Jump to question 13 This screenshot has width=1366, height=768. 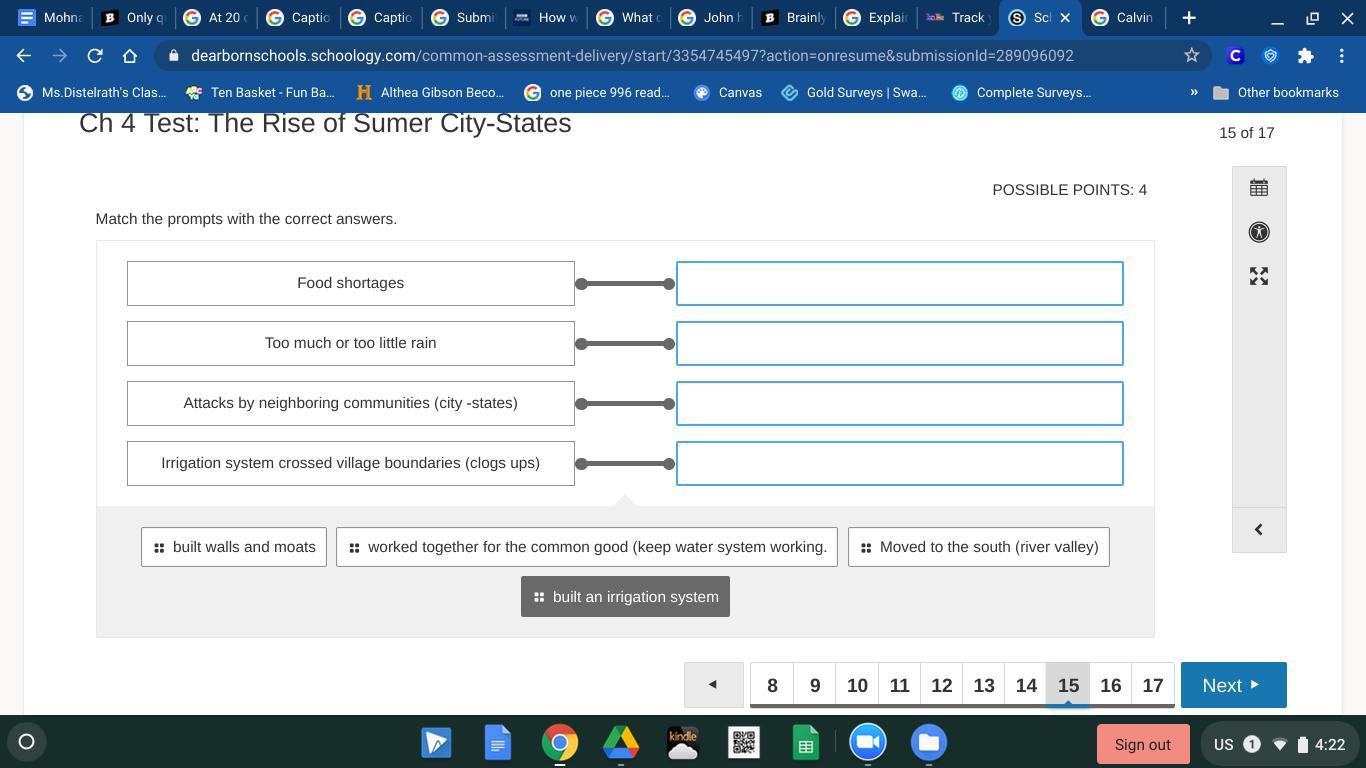(984, 685)
